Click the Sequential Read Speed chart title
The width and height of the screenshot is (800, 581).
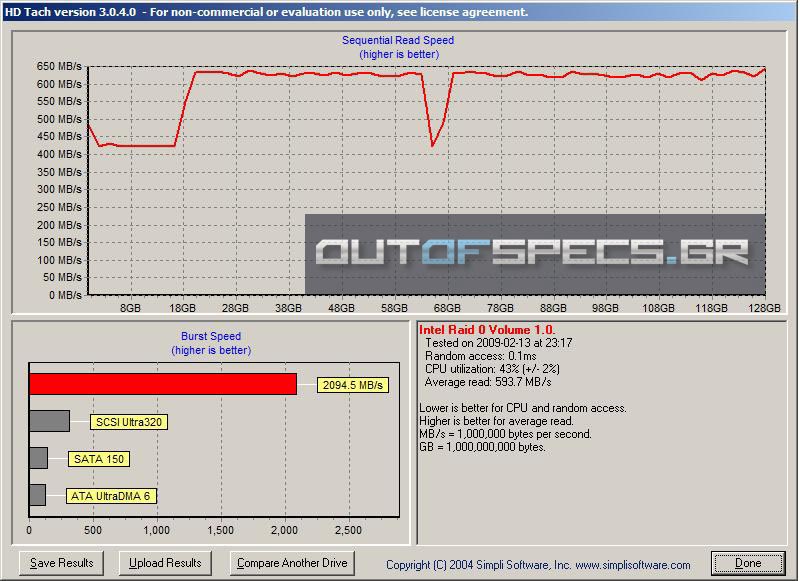tap(398, 40)
